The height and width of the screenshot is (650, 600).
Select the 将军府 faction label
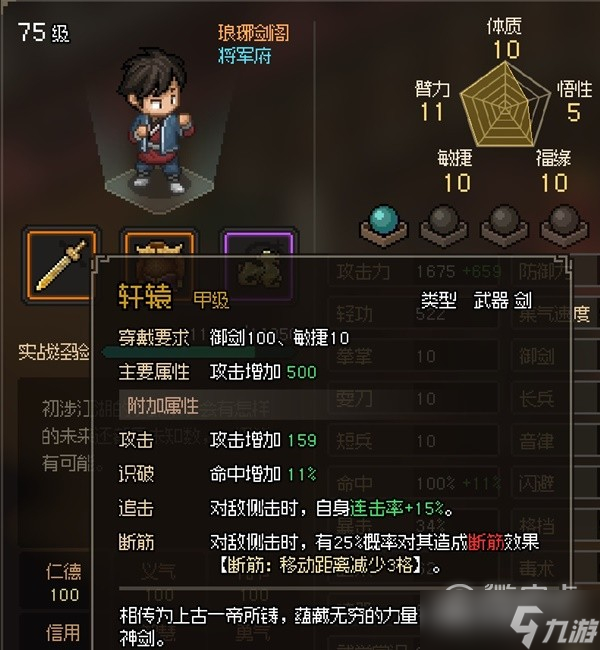point(245,55)
